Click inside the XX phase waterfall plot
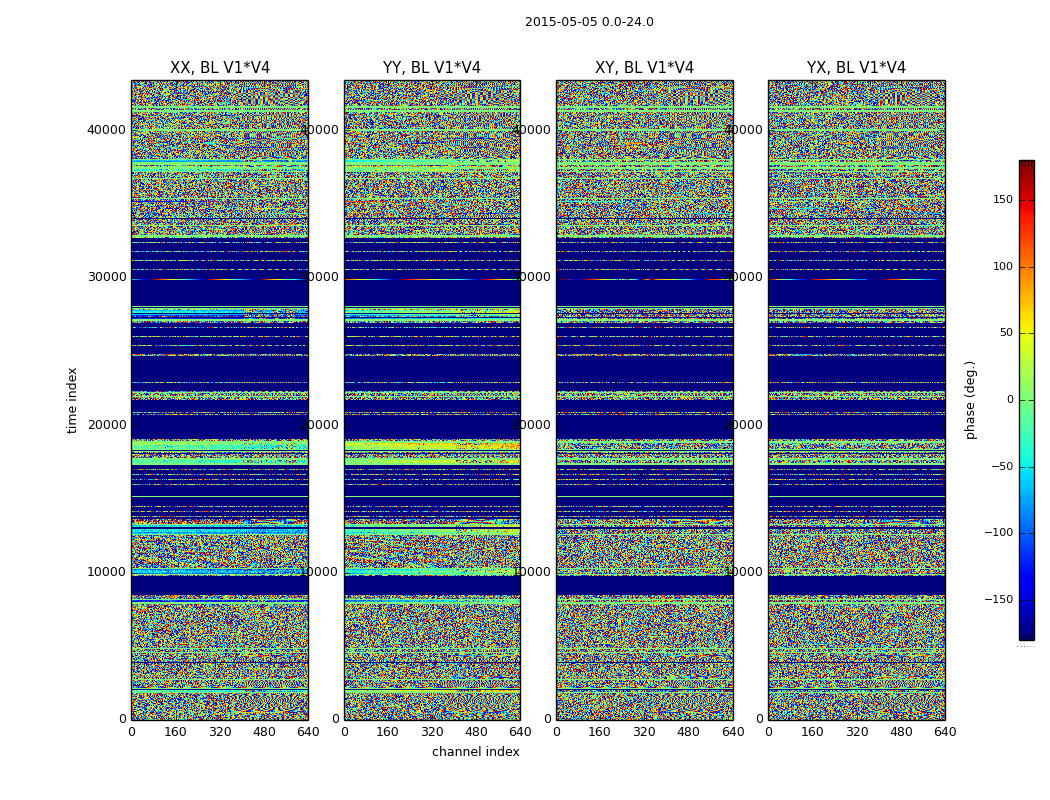1050x800 pixels. [220, 400]
